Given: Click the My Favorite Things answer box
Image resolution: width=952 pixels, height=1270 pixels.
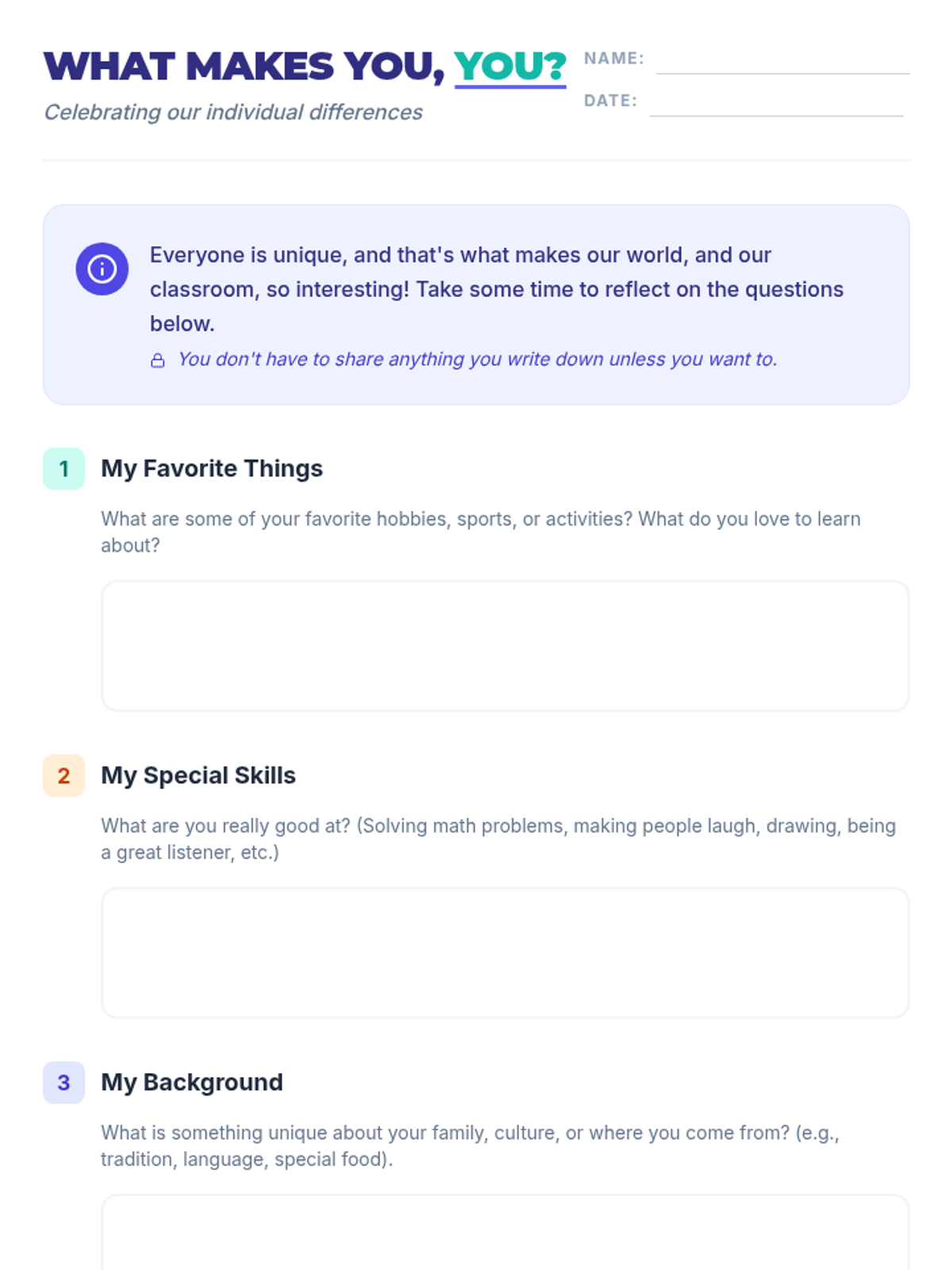Looking at the screenshot, I should (505, 646).
